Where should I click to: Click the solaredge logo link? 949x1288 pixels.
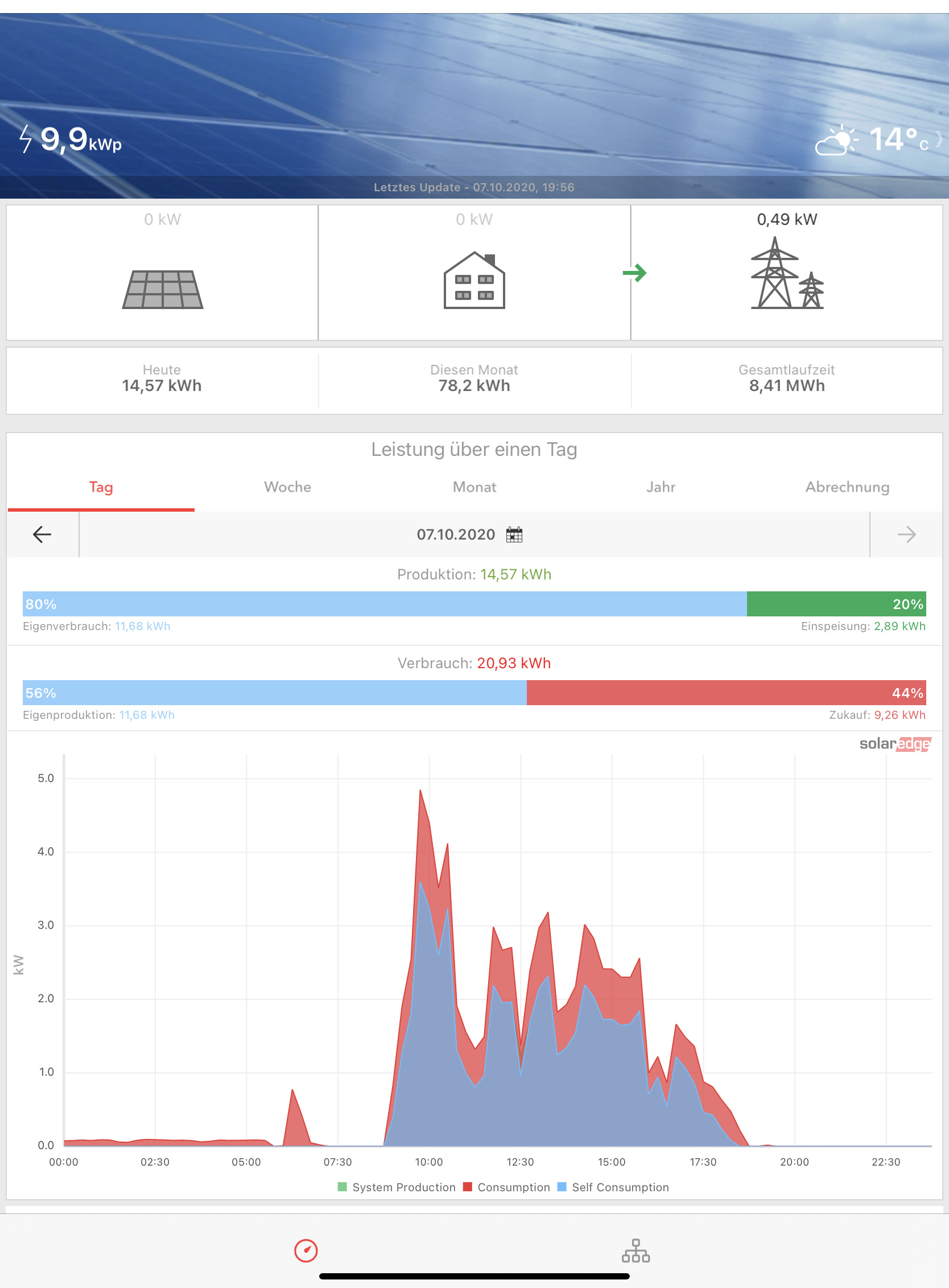(x=894, y=744)
